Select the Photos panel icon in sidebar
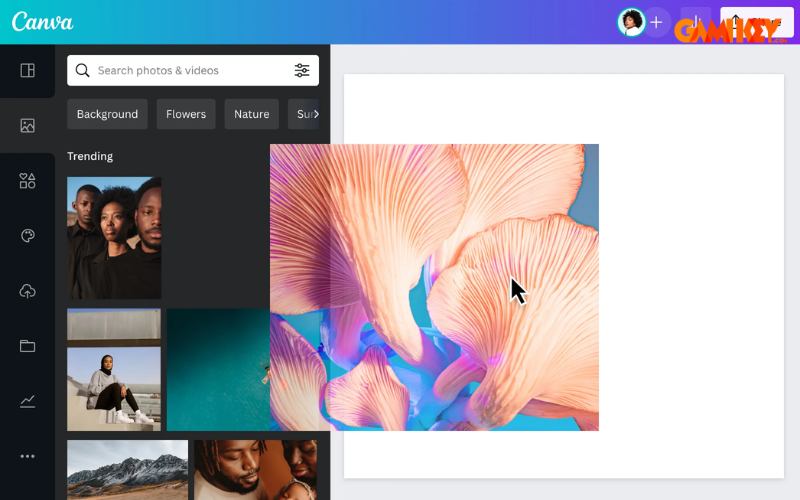 (28, 126)
